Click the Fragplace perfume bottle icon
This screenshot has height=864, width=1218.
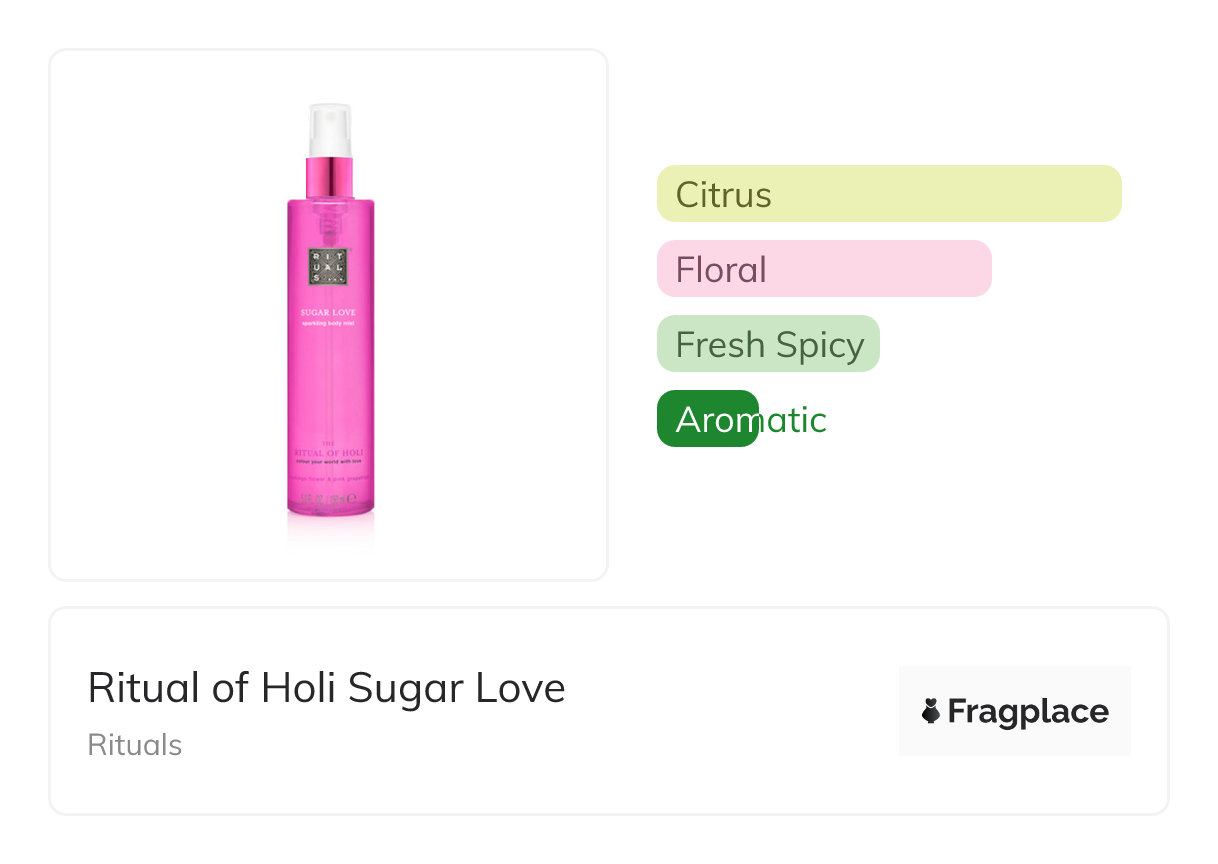pyautogui.click(x=931, y=712)
